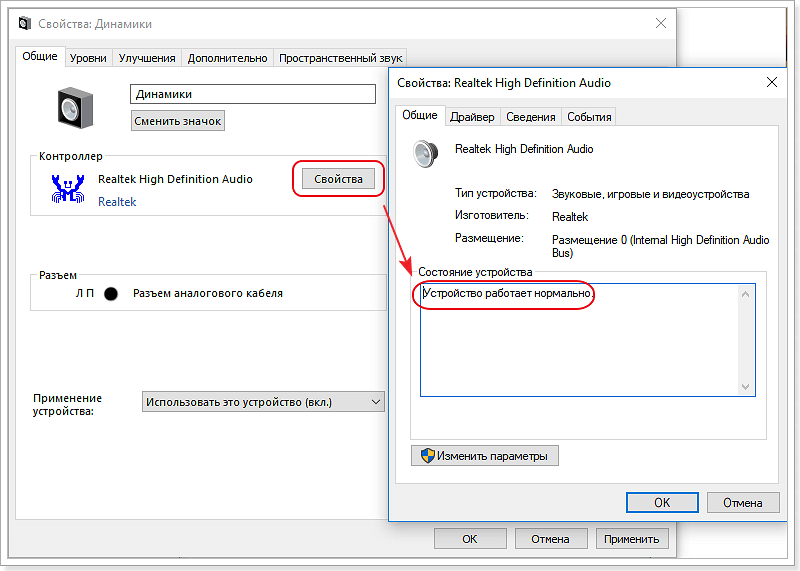Close the Realtek High Definition Audio properties window

pyautogui.click(x=771, y=82)
